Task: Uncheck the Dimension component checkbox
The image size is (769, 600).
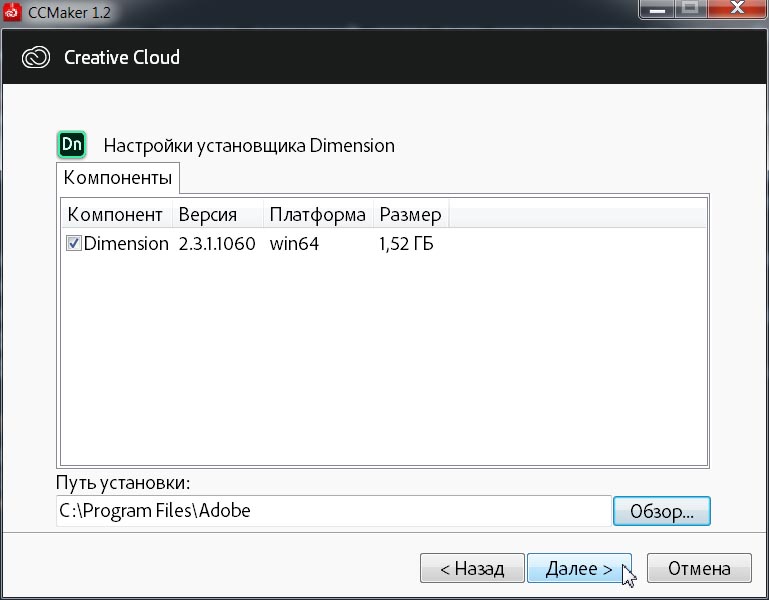Action: [x=74, y=243]
